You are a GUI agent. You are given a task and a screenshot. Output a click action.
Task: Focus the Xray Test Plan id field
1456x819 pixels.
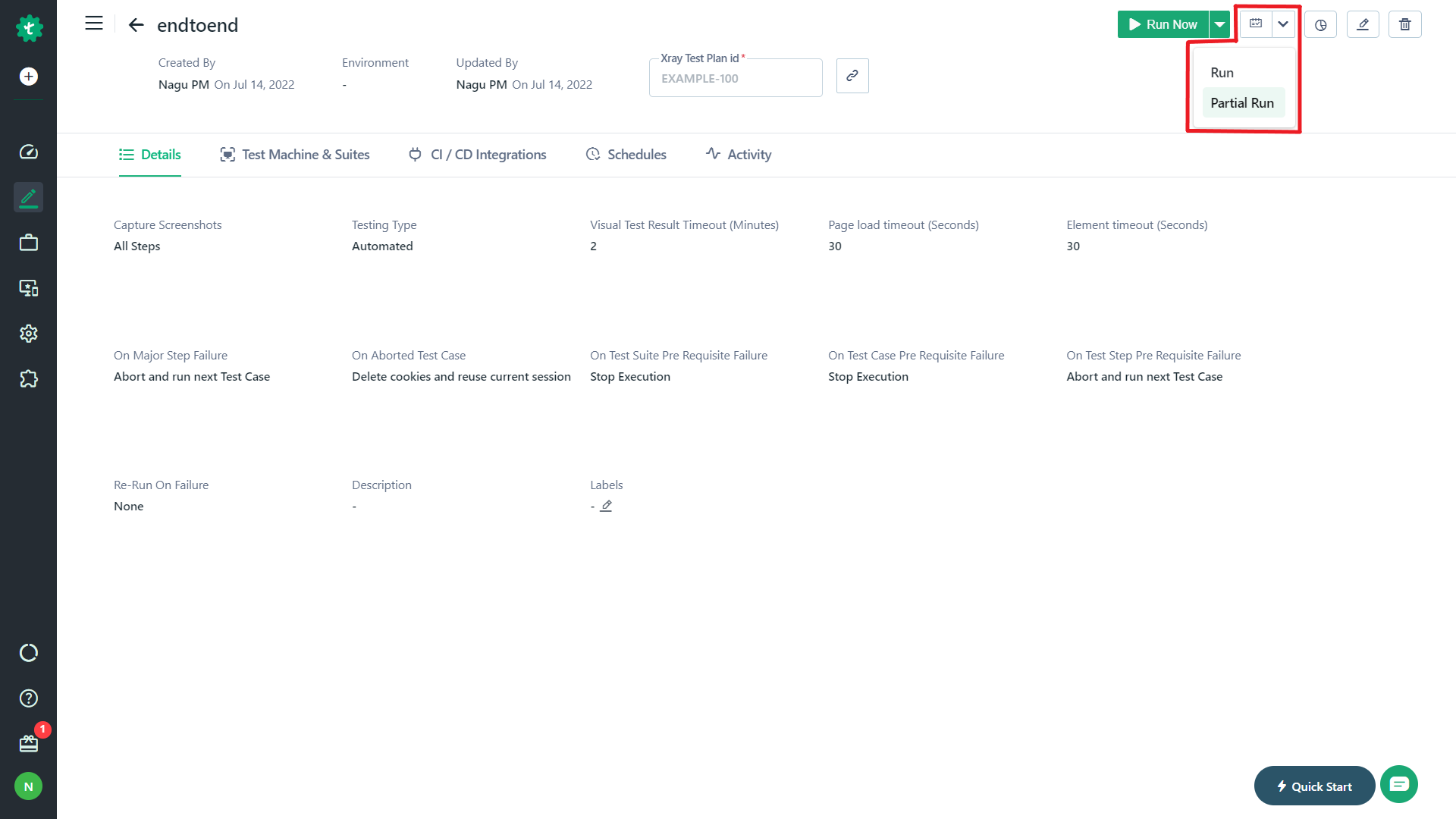click(736, 78)
